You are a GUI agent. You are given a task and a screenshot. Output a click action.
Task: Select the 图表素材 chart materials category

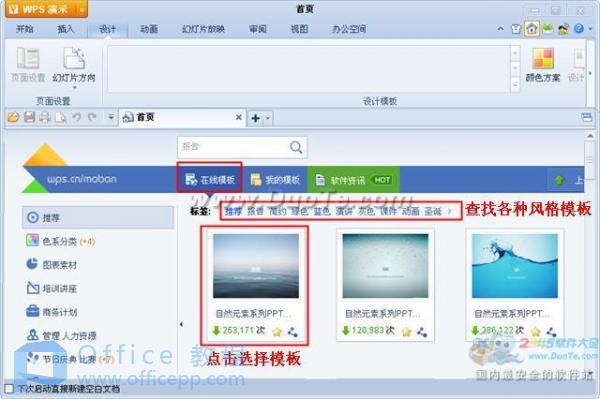pos(52,265)
